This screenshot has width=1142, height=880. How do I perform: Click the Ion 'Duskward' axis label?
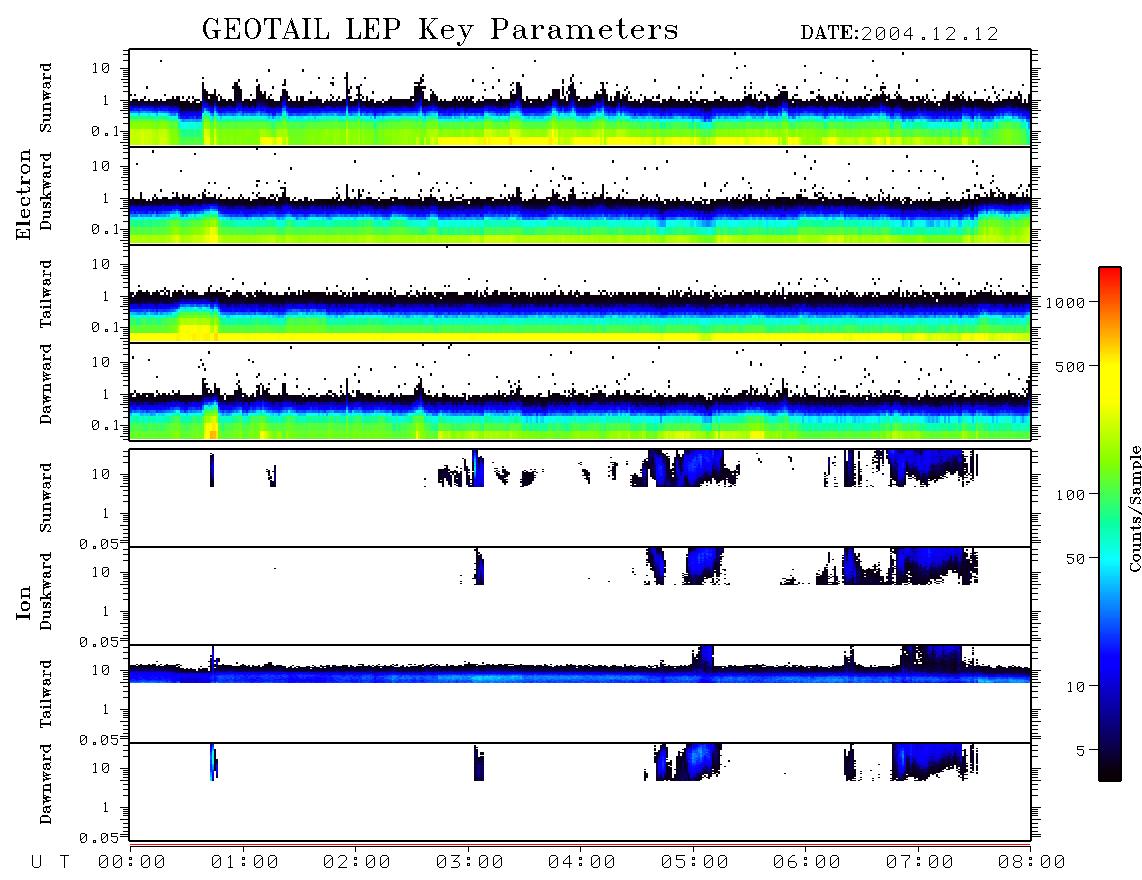point(46,592)
